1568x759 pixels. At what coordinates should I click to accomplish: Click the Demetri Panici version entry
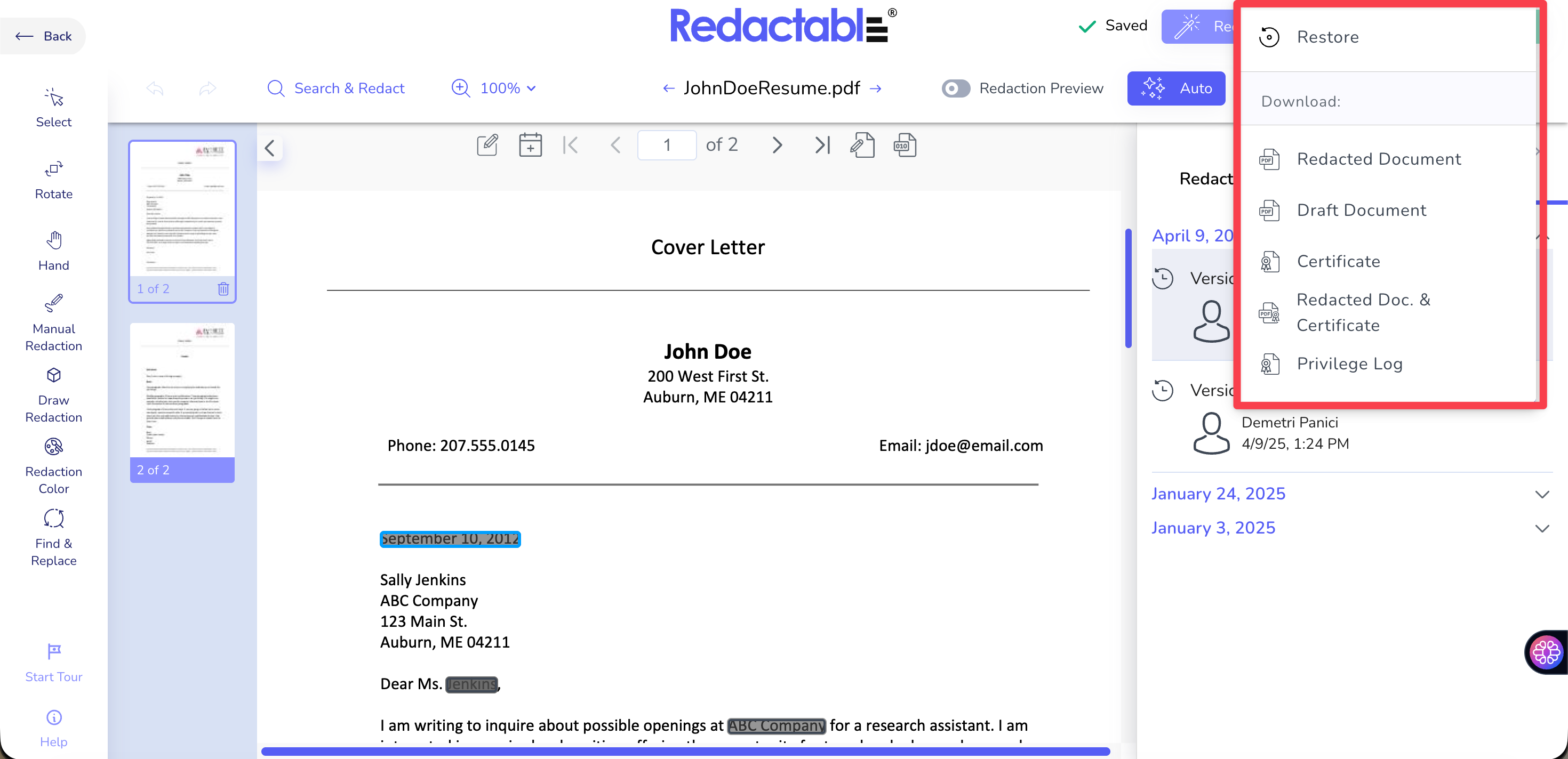tap(1351, 417)
